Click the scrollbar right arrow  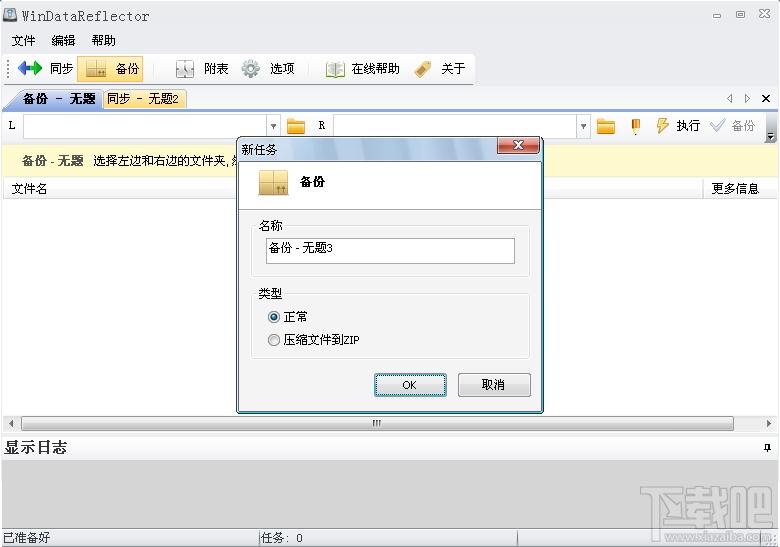pyautogui.click(x=769, y=424)
